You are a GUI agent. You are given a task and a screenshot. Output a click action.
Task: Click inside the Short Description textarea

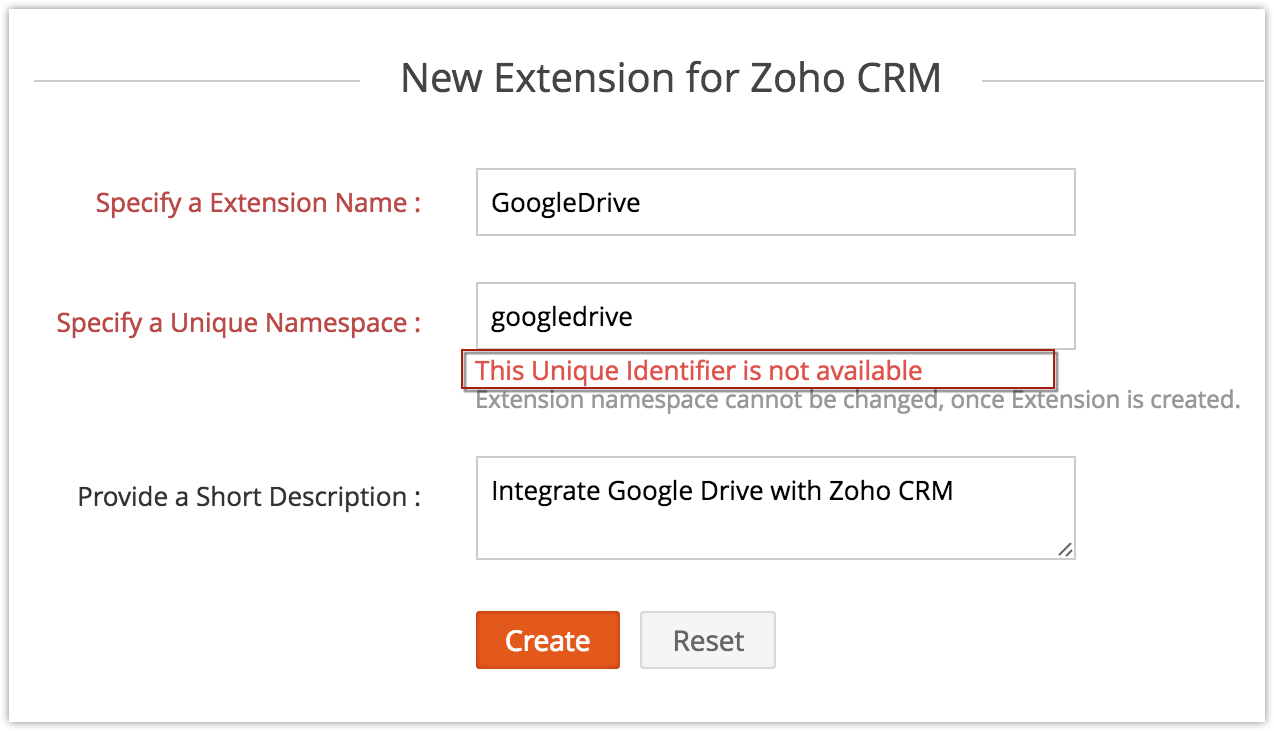pos(775,508)
